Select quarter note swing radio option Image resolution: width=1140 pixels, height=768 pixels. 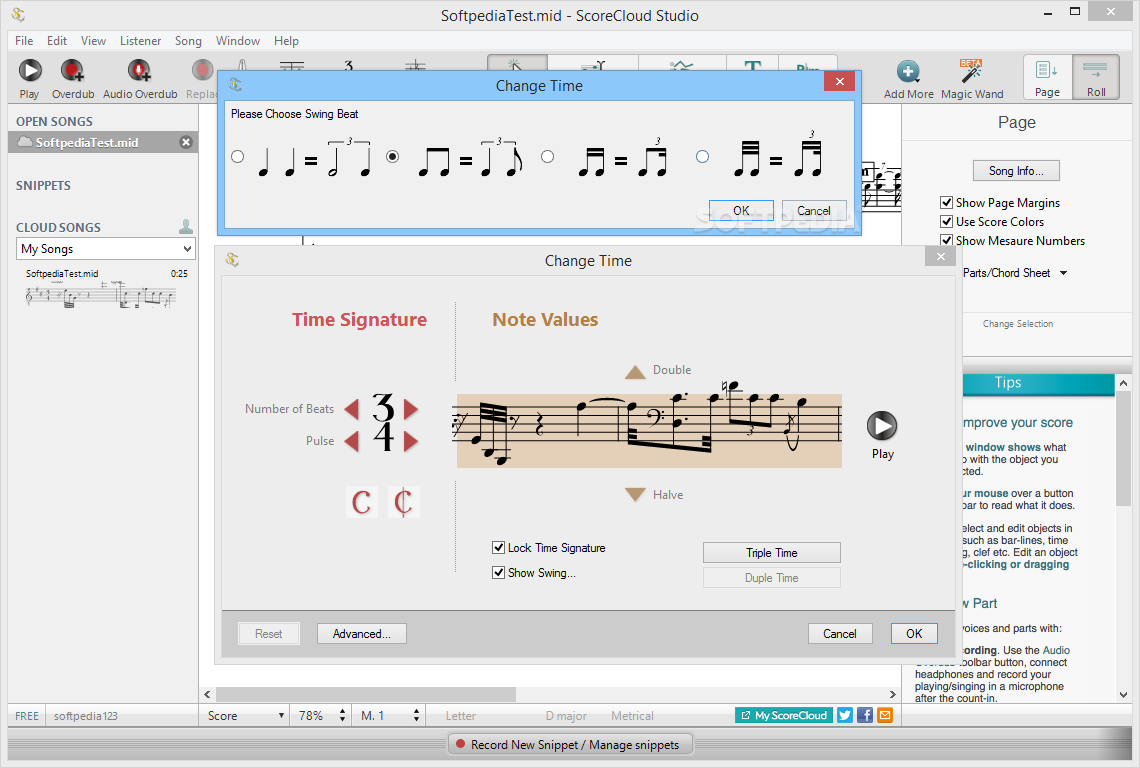[x=238, y=156]
